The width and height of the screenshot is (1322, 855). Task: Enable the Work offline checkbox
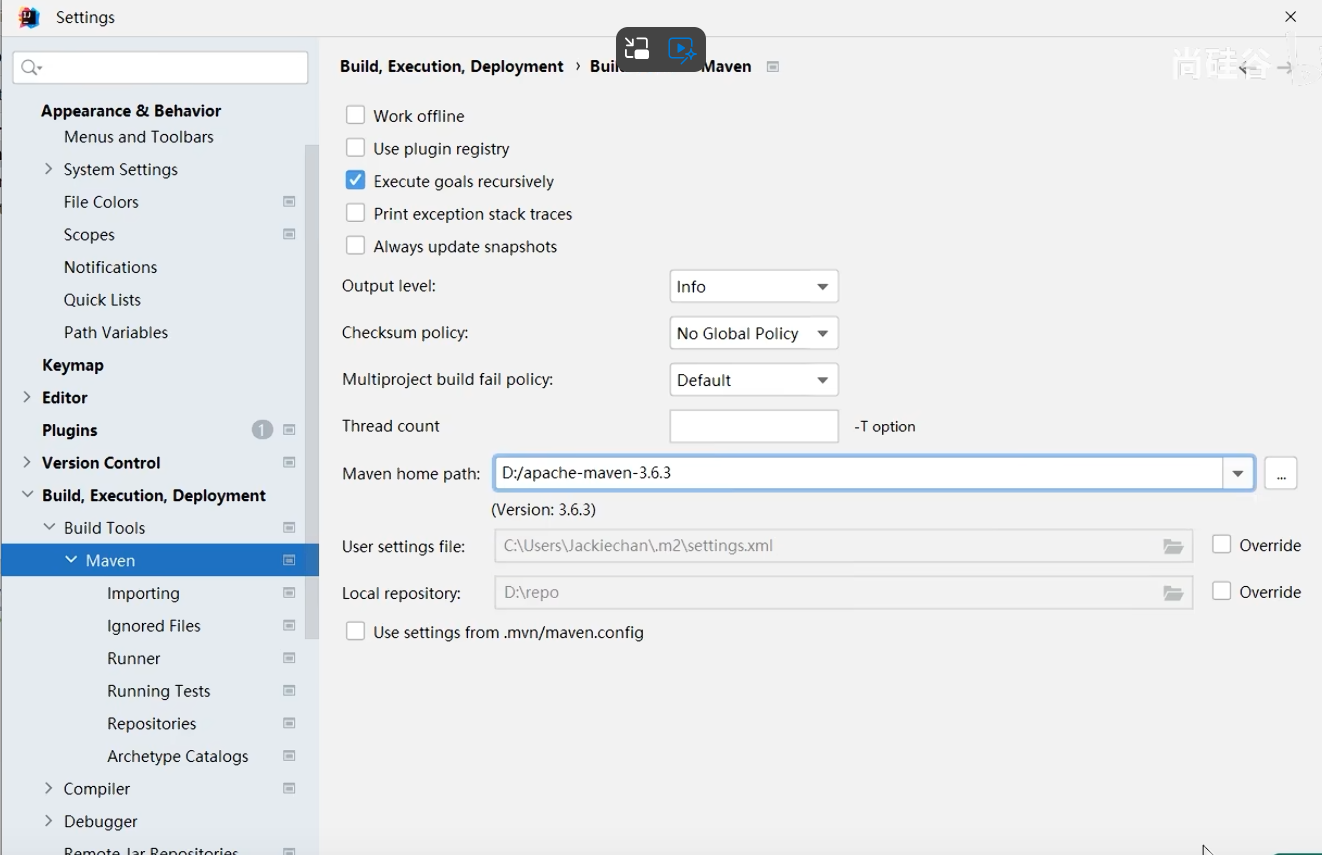pos(355,116)
